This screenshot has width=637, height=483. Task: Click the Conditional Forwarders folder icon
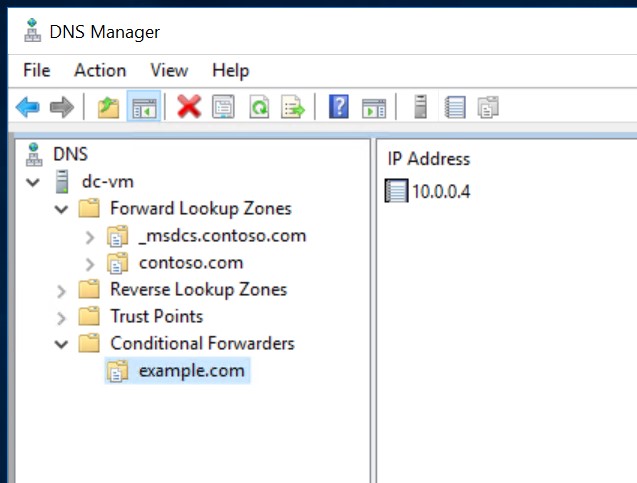[x=89, y=343]
